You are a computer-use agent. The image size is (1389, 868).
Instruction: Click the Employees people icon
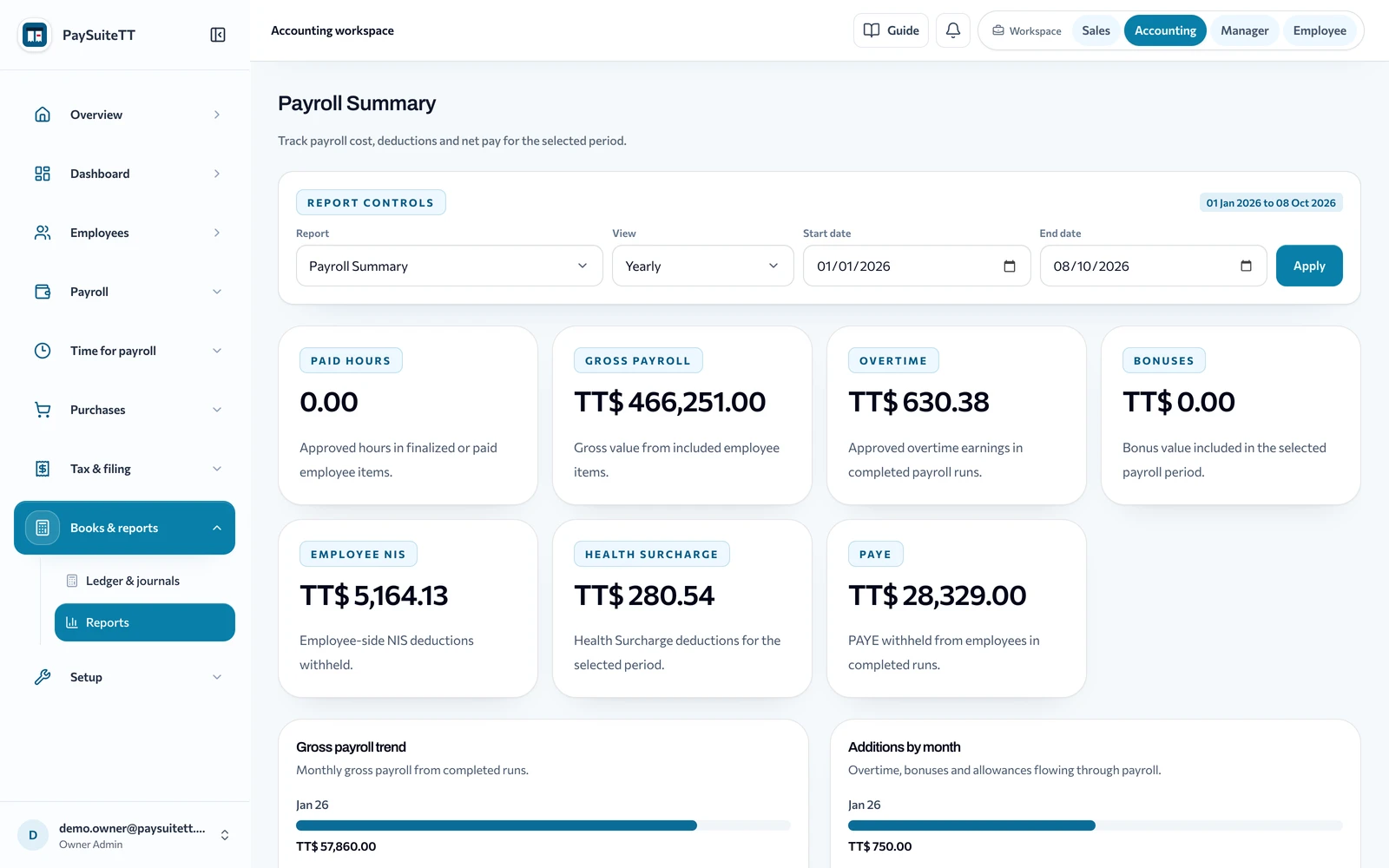(43, 233)
